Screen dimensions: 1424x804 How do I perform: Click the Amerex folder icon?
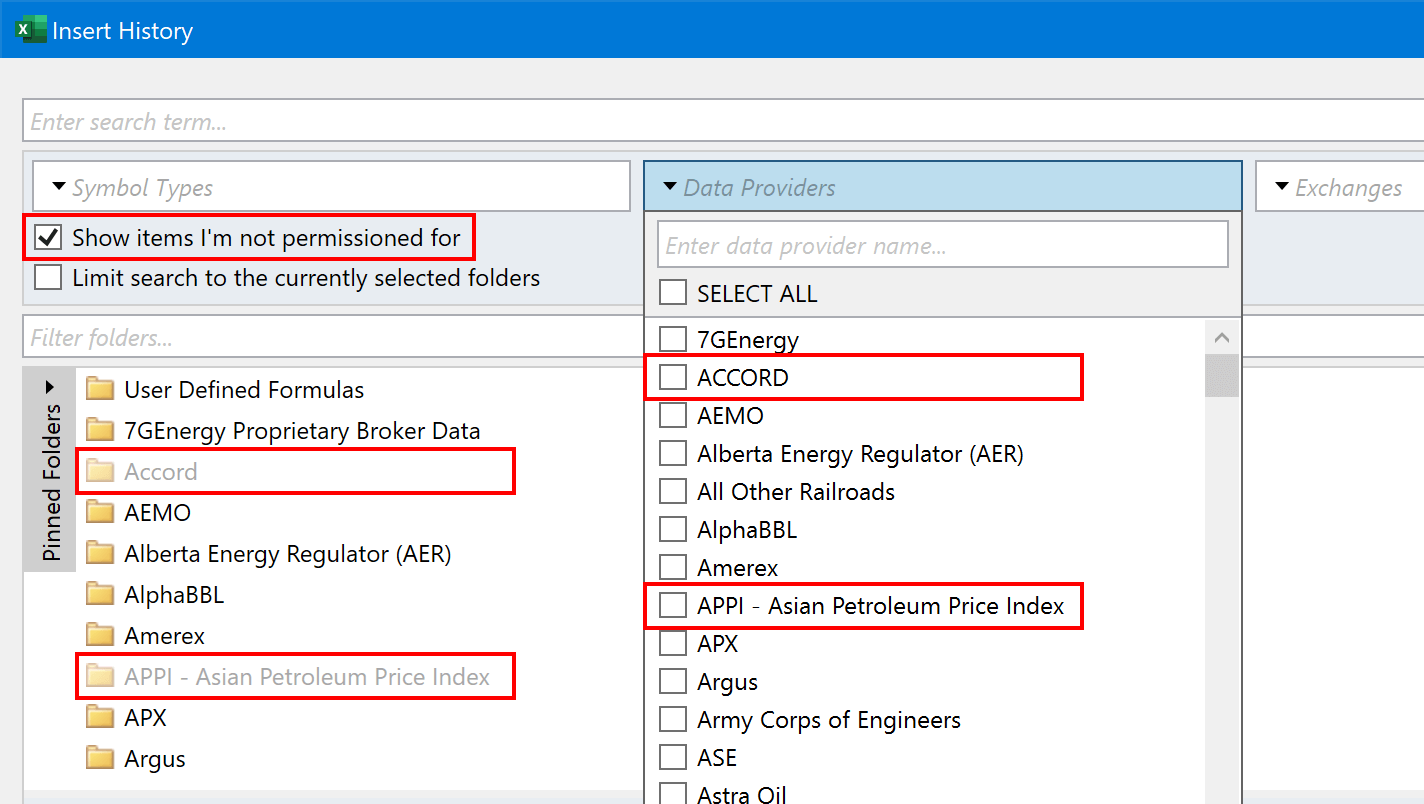pos(100,635)
